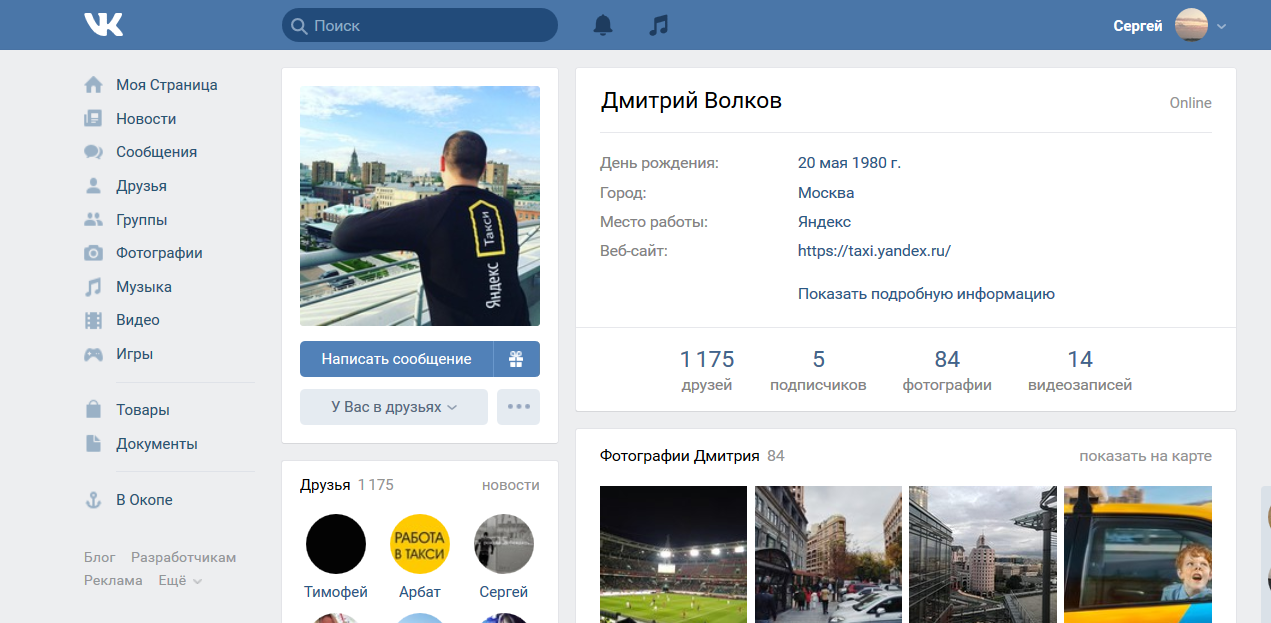The image size is (1271, 623).
Task: Open the 5 подписчиков counter
Action: (818, 371)
